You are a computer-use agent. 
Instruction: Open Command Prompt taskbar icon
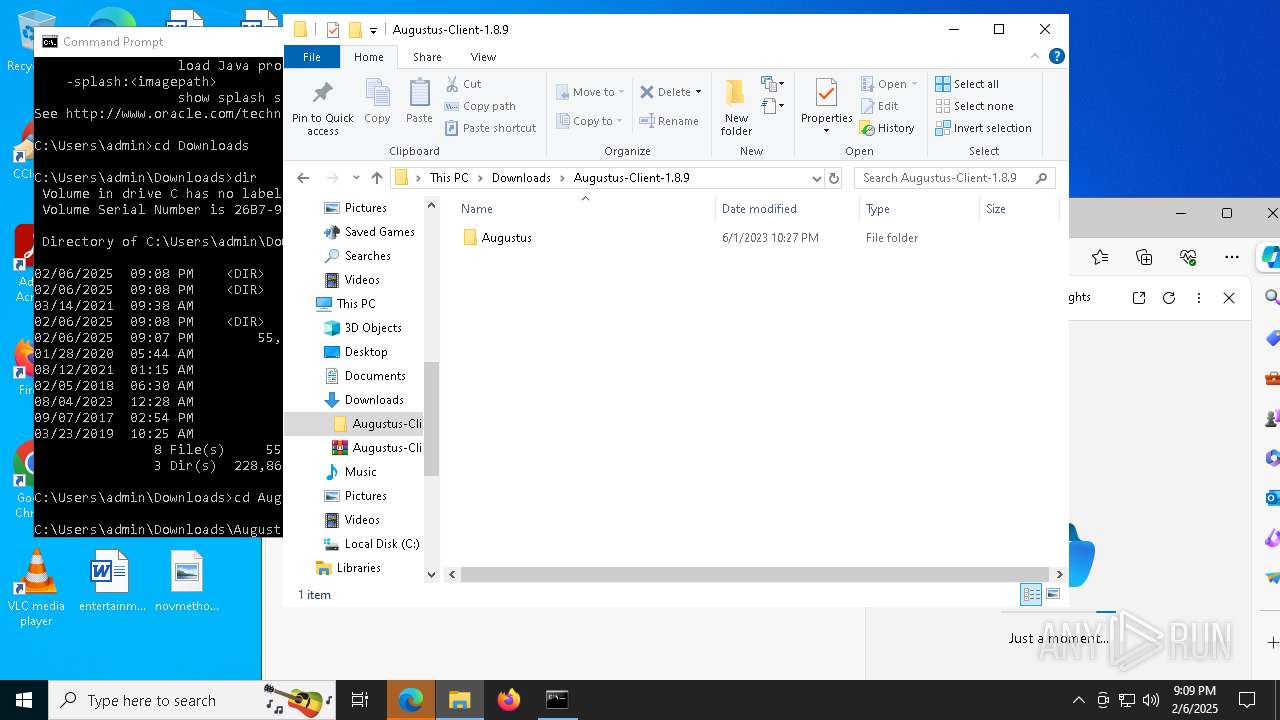click(x=557, y=700)
